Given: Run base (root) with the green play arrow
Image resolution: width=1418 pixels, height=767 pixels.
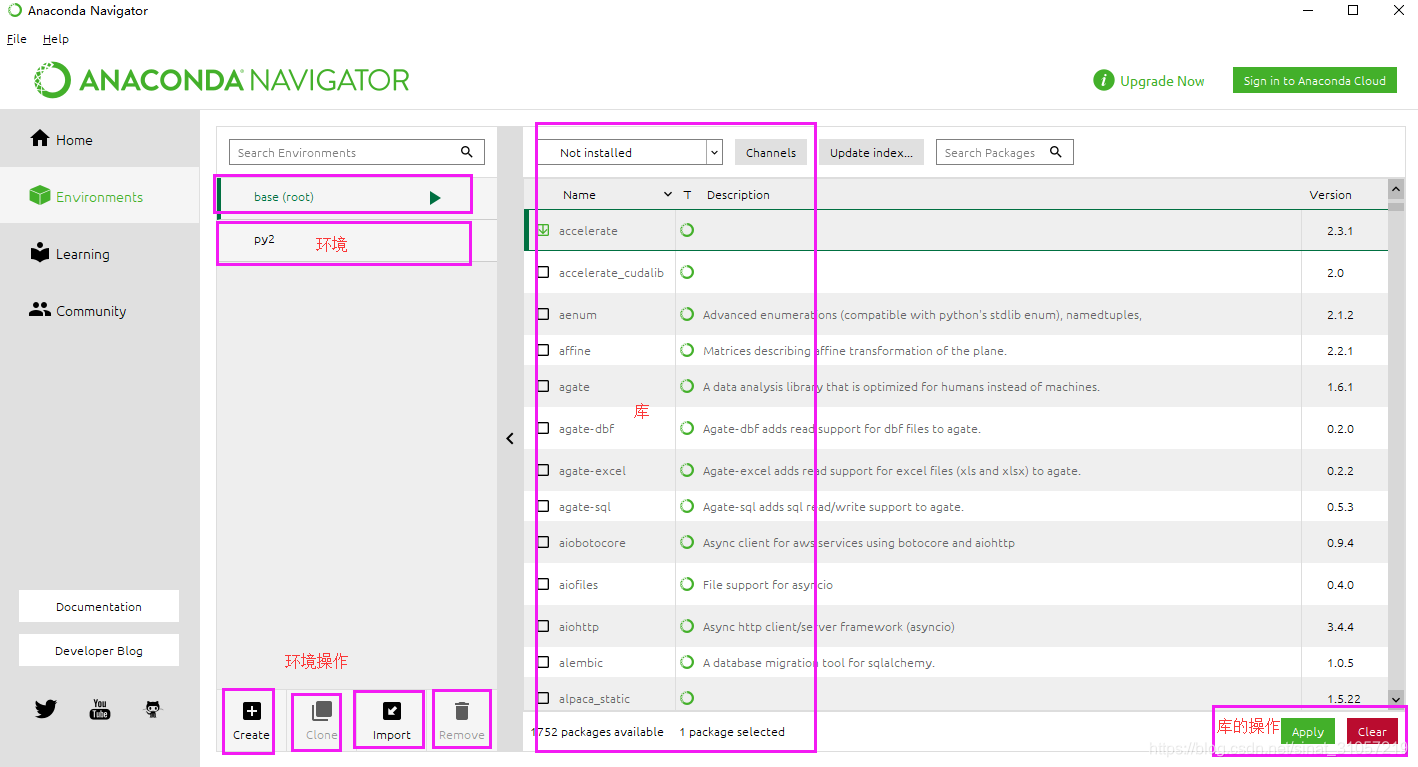Looking at the screenshot, I should [435, 197].
